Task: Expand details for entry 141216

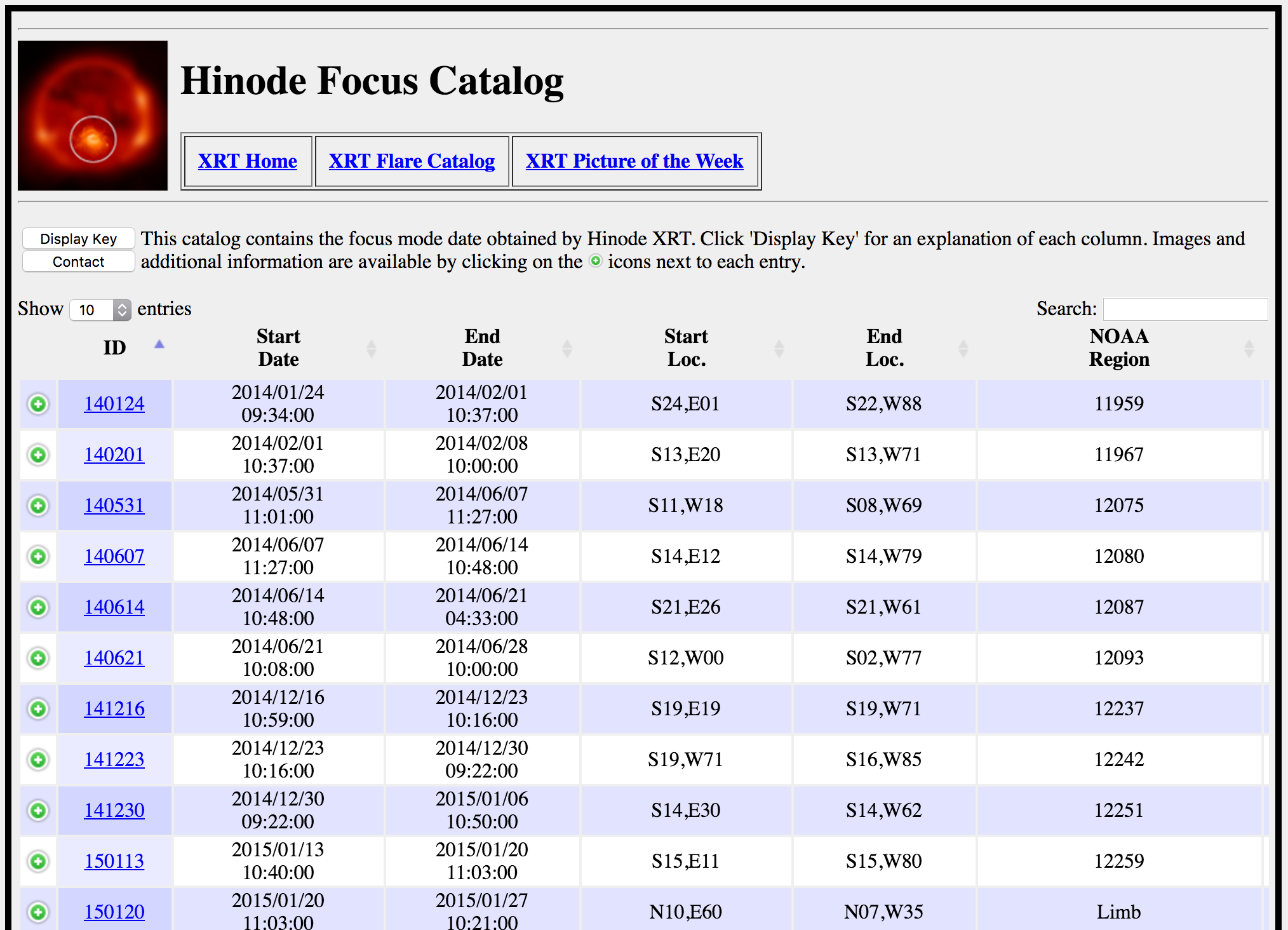Action: [x=38, y=709]
